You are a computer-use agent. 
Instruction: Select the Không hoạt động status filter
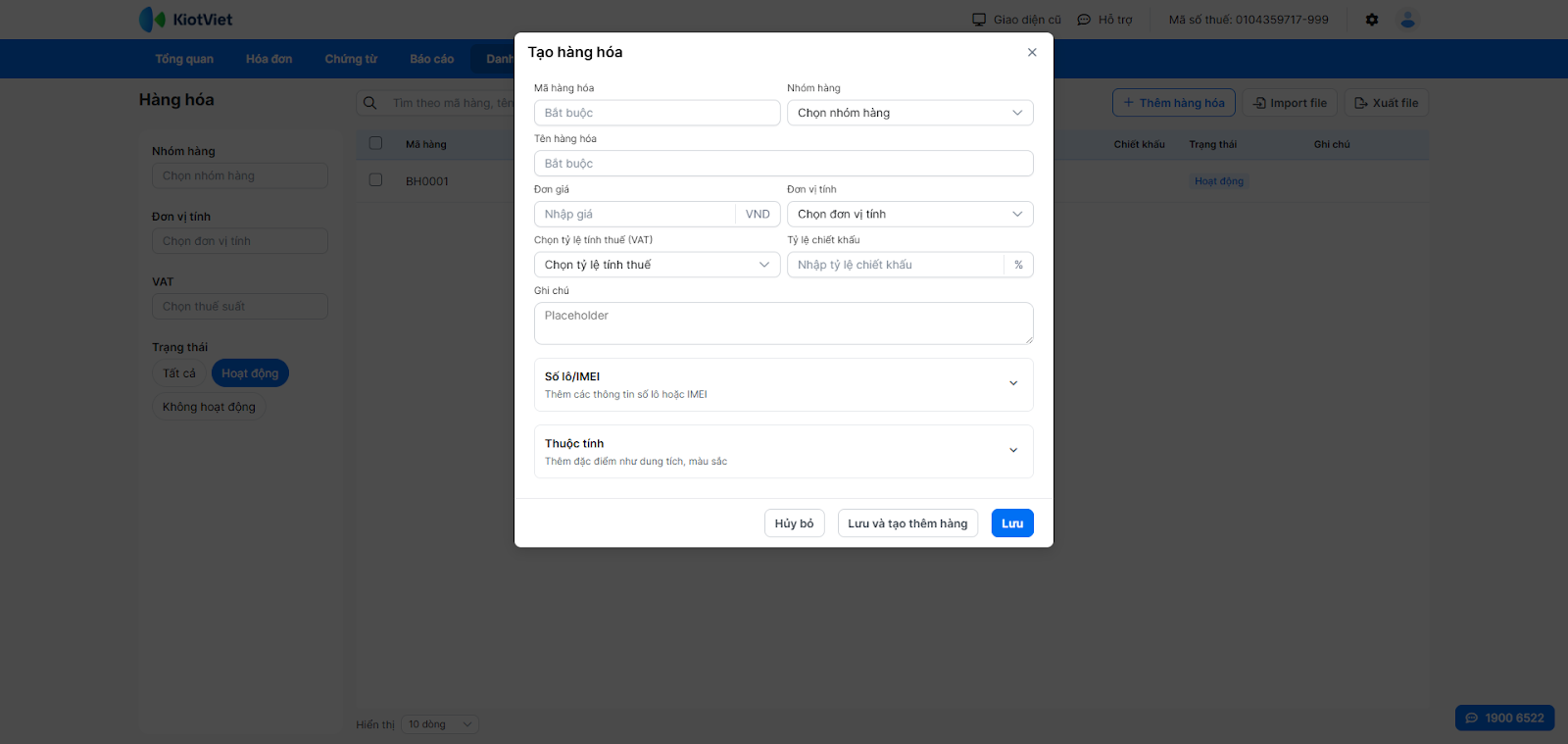[209, 407]
